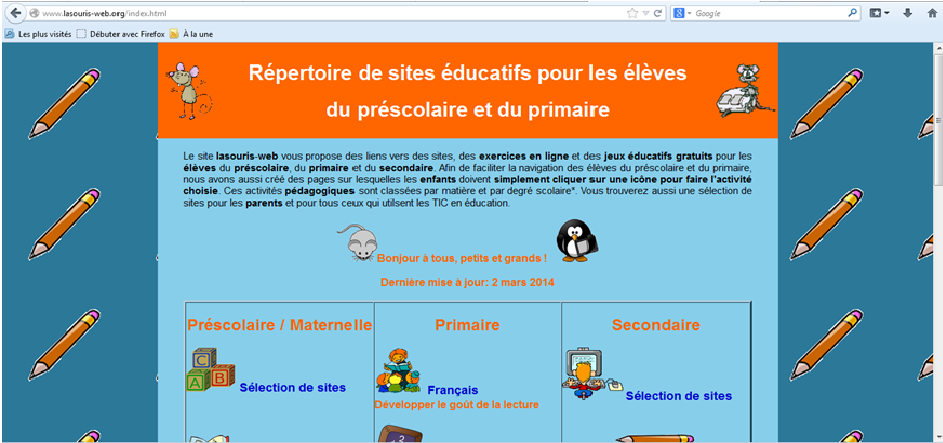Viewport: 943px width, 443px height.
Task: Open 'Les plus visités' bookmarks folder
Action: (x=38, y=33)
